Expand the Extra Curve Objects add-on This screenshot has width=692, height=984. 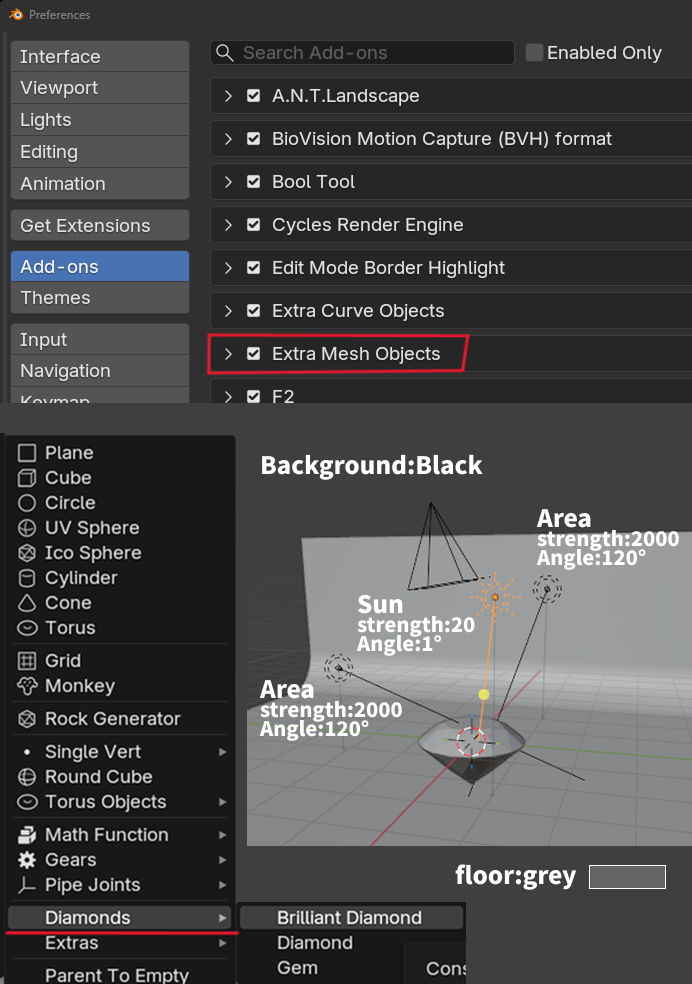[x=228, y=311]
